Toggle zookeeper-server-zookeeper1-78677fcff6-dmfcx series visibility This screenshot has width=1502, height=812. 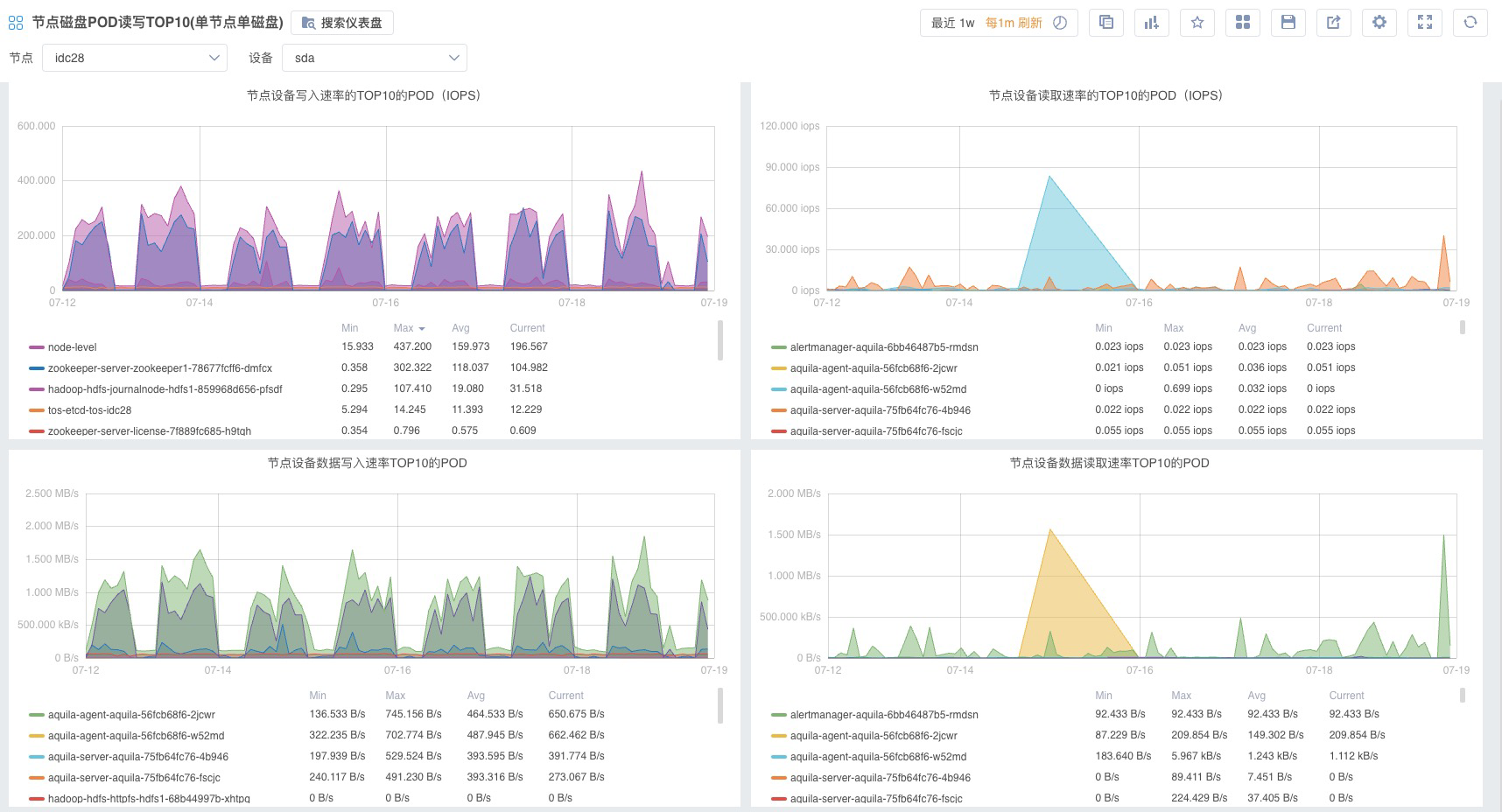[160, 368]
